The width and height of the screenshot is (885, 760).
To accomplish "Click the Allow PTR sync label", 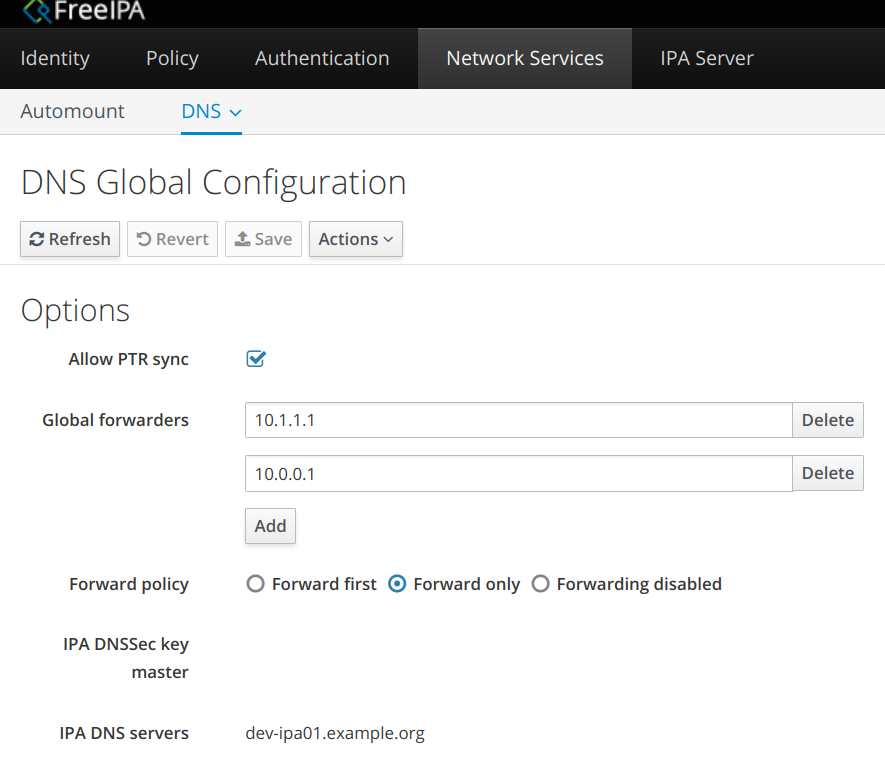I will 128,359.
